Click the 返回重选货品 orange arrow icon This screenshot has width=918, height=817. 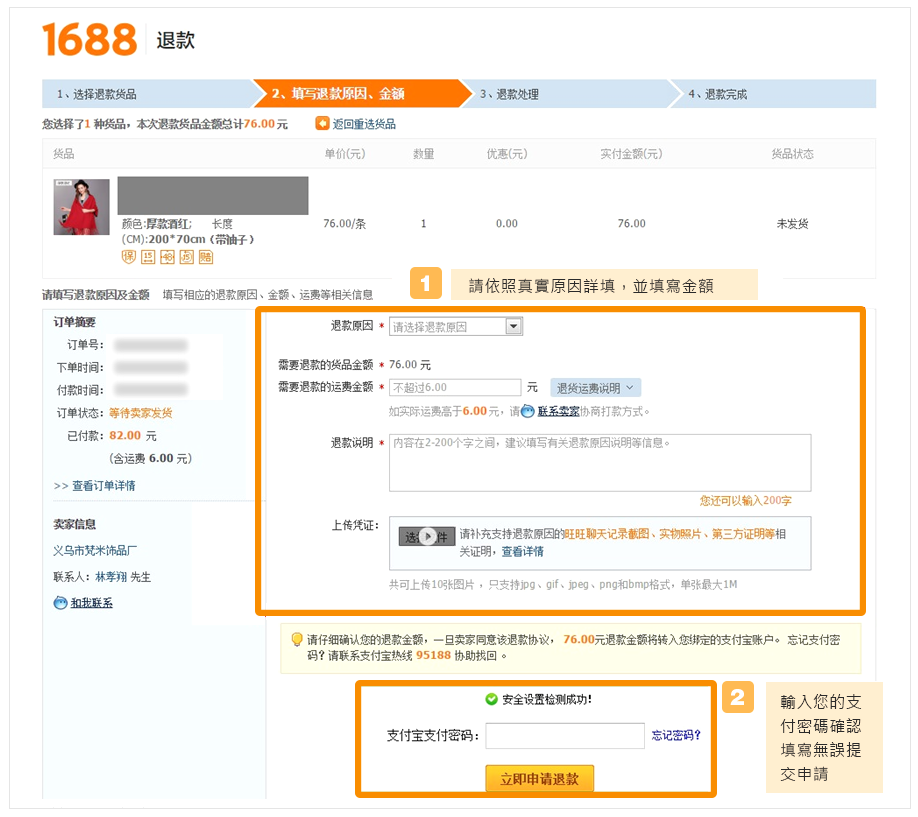(322, 124)
